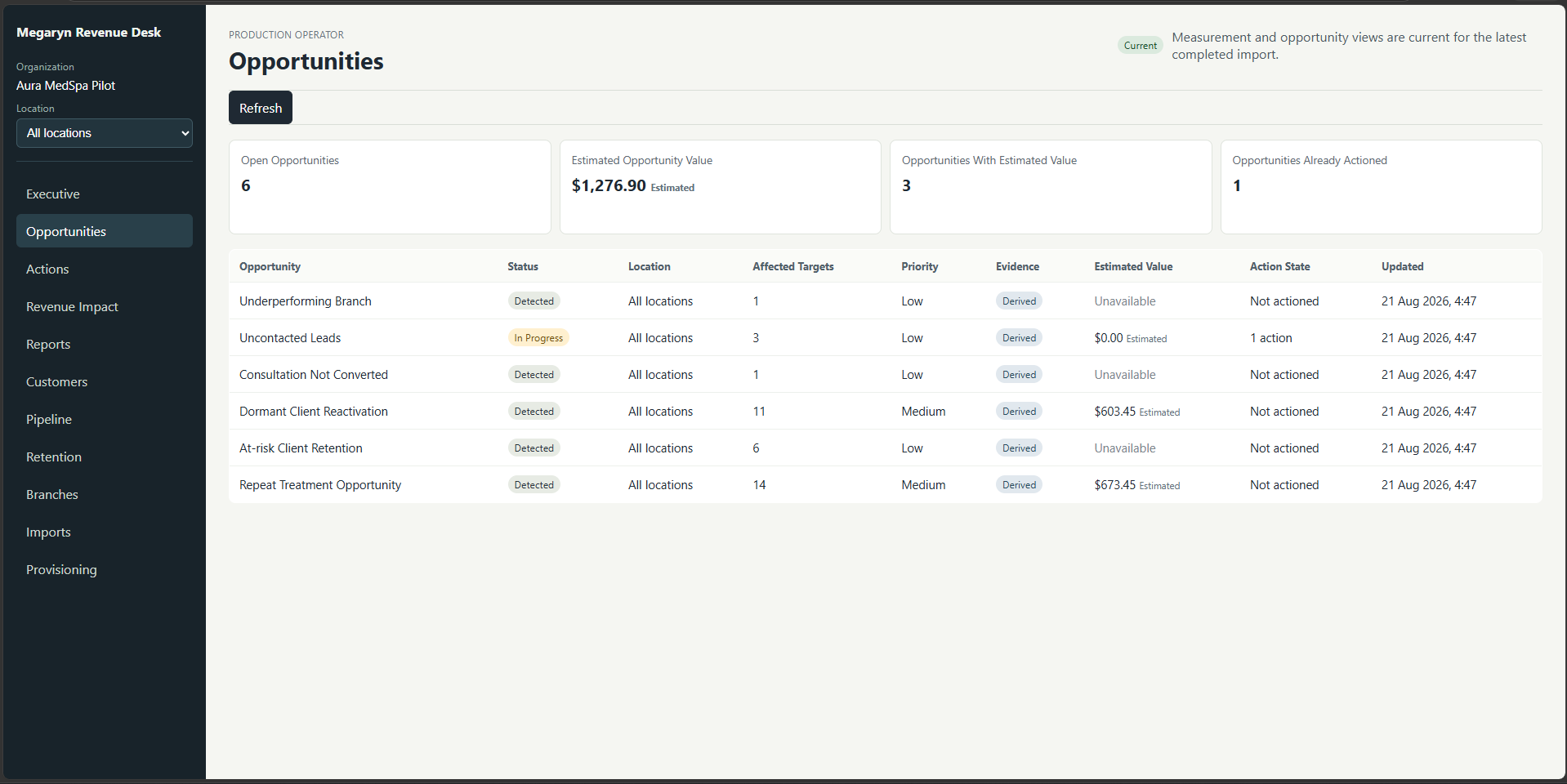Viewport: 1567px width, 784px height.
Task: Open Pipeline in sidebar
Action: 105,419
